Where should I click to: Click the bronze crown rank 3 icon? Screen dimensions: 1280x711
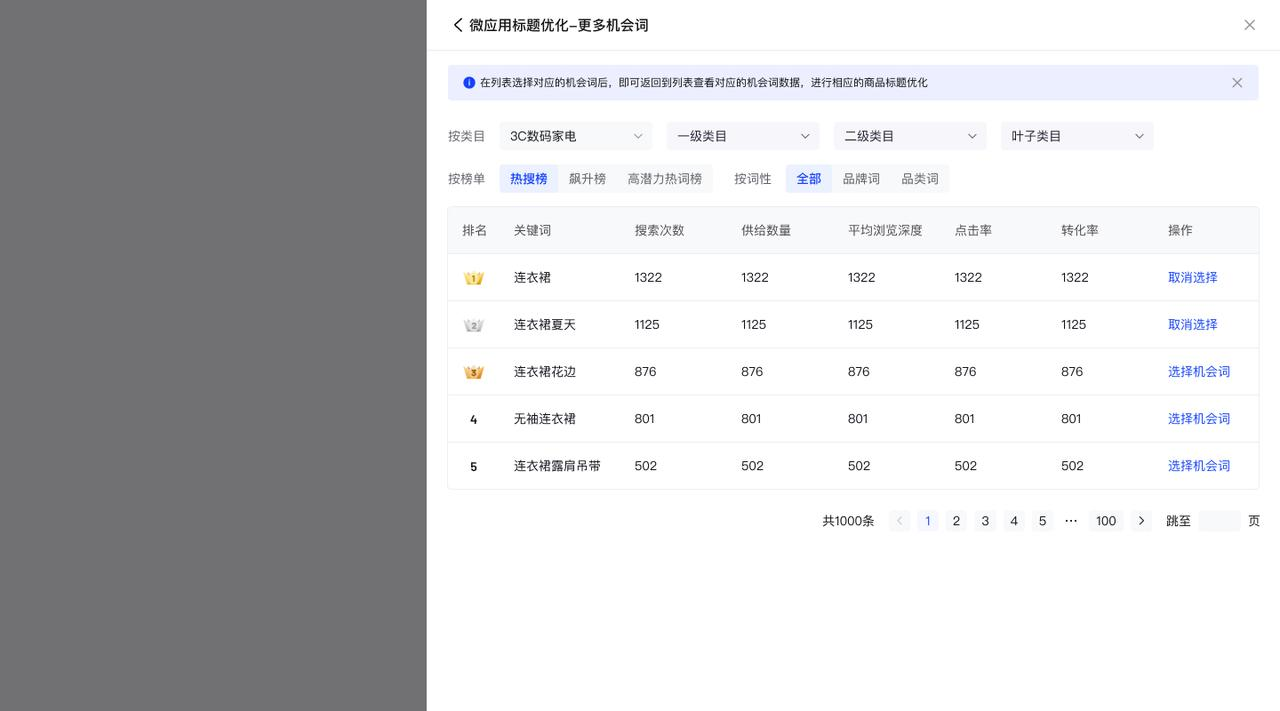(474, 372)
